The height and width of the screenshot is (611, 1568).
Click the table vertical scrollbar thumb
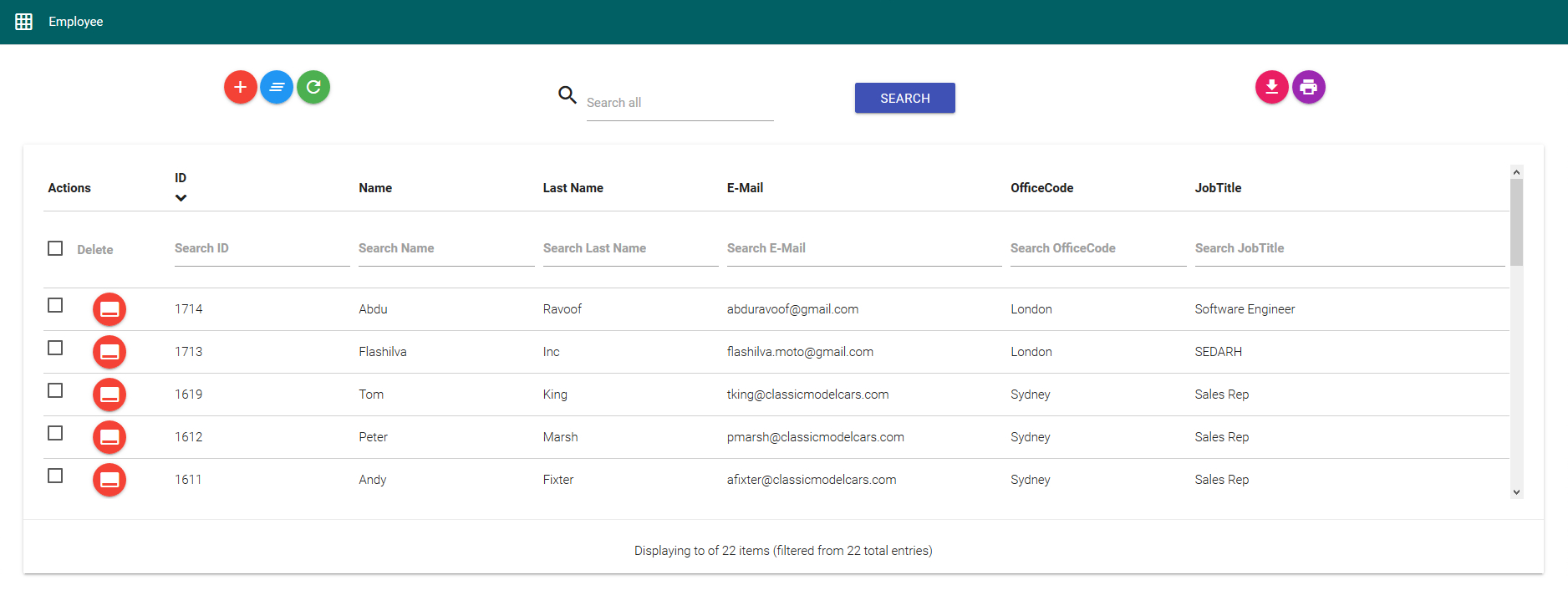click(x=1516, y=222)
